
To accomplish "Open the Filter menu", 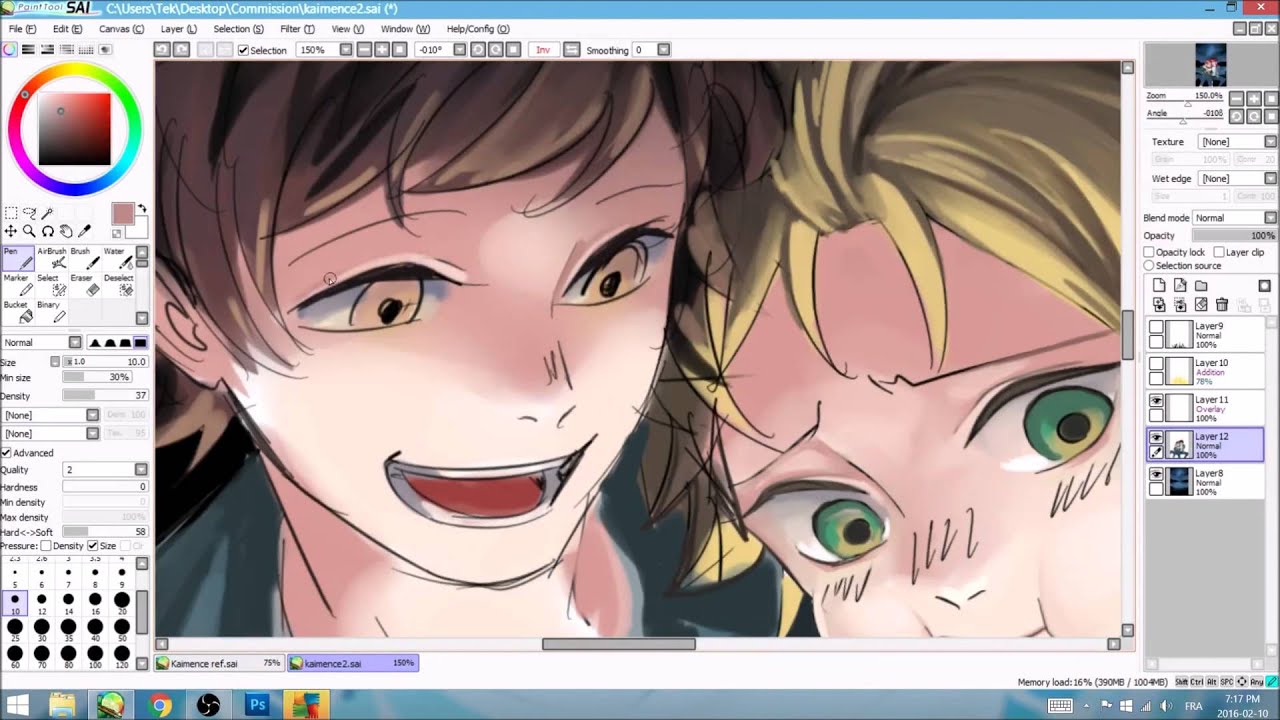I will click(x=297, y=29).
